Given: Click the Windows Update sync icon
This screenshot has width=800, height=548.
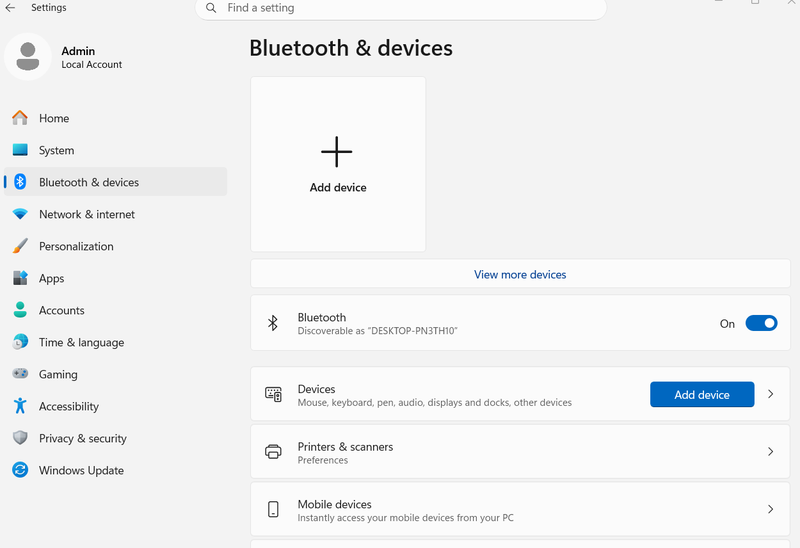Looking at the screenshot, I should click(x=20, y=470).
